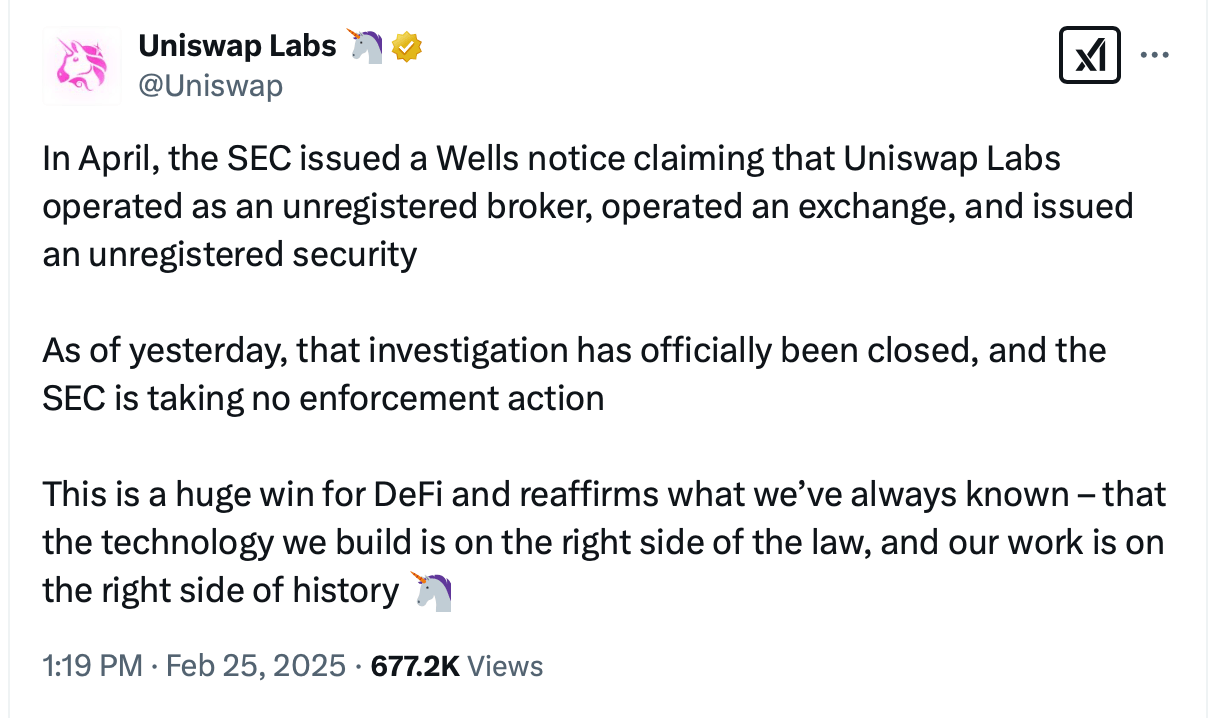
Task: Open the @Uniswap handle link
Action: [x=210, y=86]
